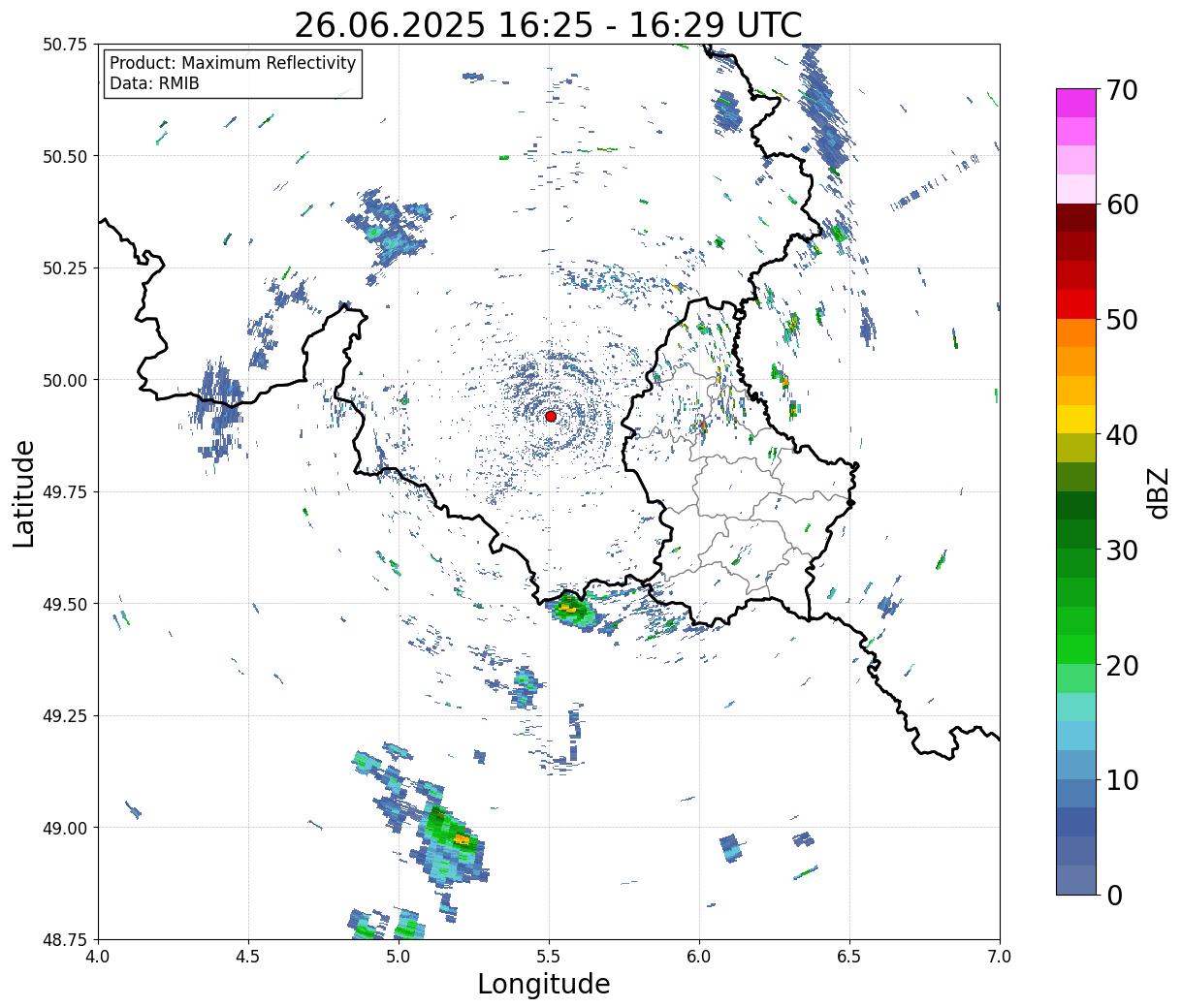Click the latitude tick label 50.75

point(64,45)
